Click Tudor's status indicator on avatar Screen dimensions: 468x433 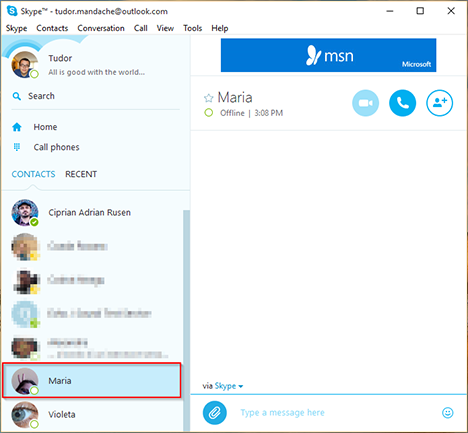(x=34, y=74)
